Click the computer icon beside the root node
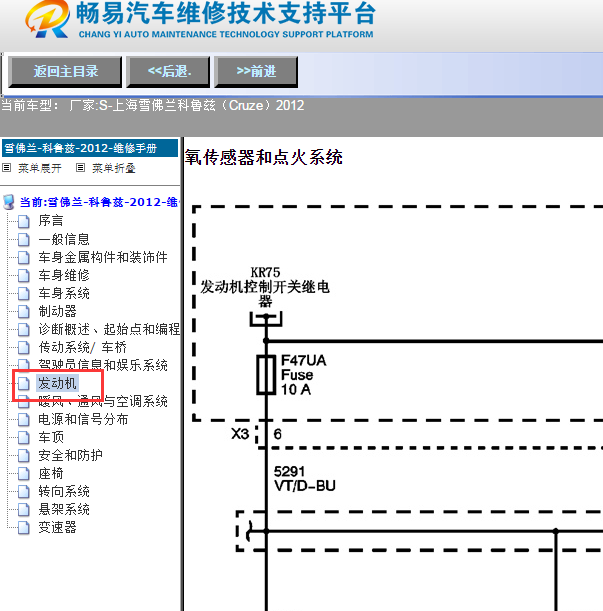Screen dimensions: 603x611 [x=9, y=202]
